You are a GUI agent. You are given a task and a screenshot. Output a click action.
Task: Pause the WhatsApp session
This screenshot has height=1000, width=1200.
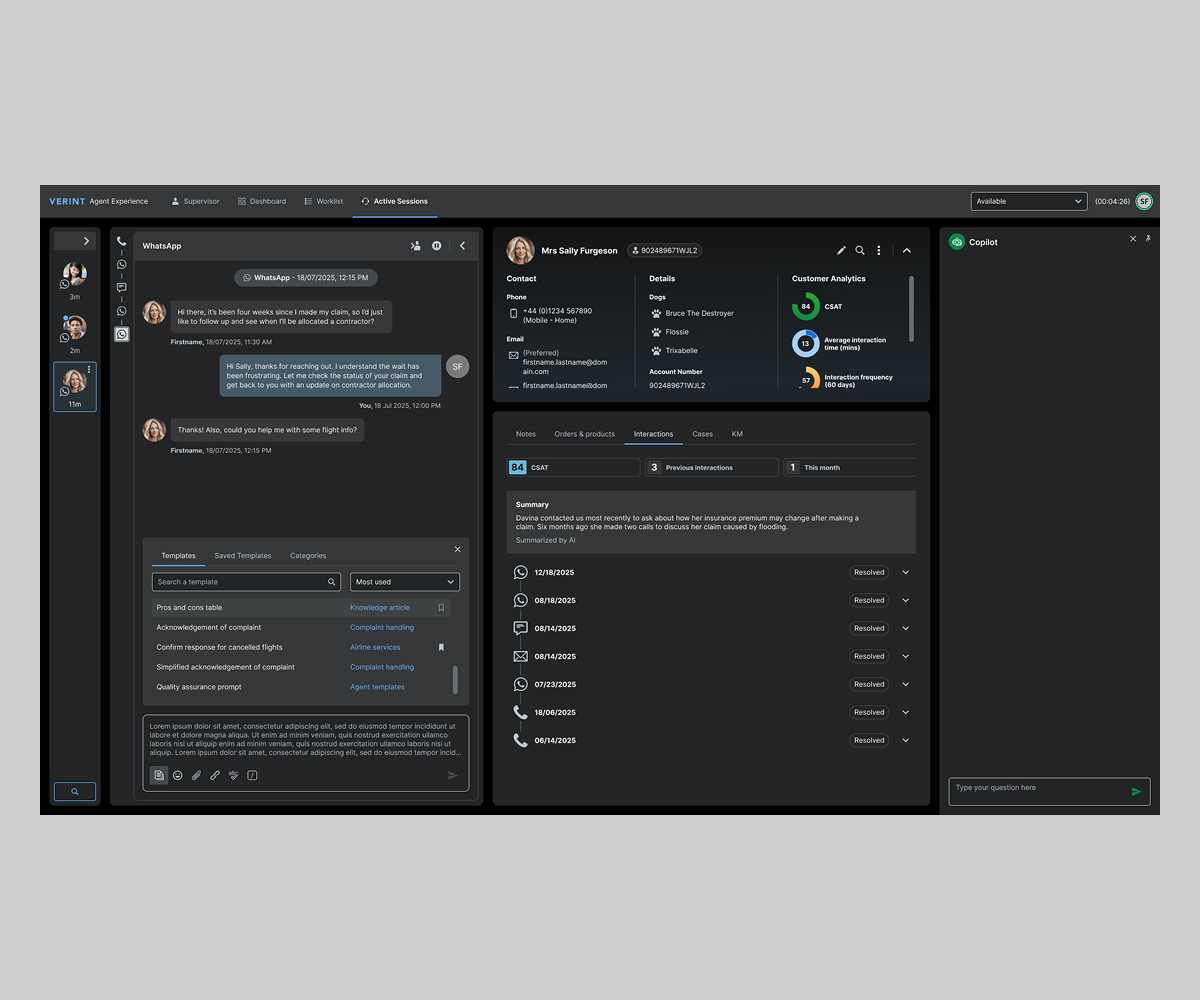[437, 246]
